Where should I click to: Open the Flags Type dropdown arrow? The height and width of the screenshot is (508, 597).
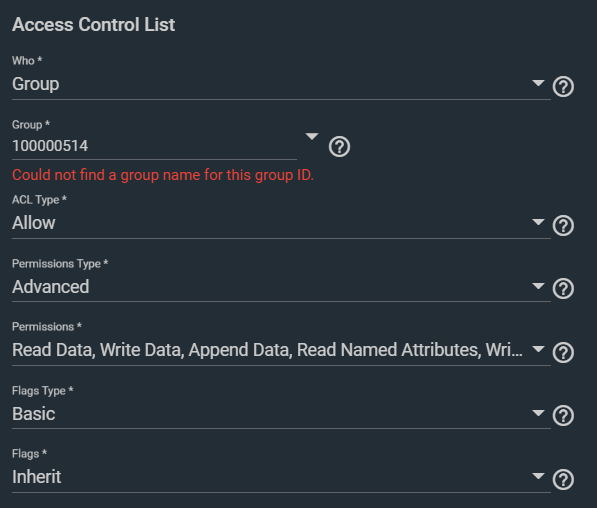pos(538,412)
